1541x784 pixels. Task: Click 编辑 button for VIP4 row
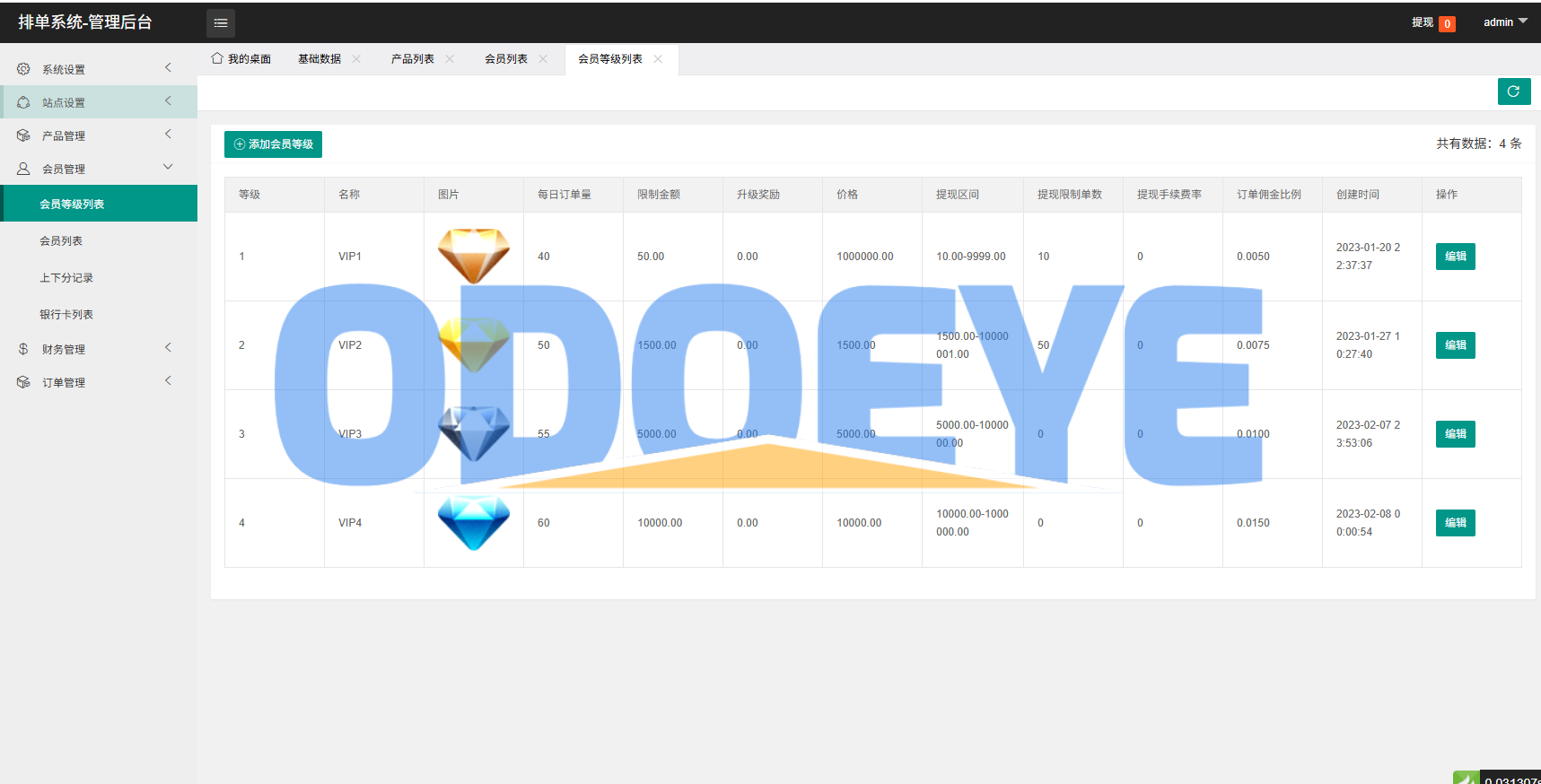click(1455, 523)
